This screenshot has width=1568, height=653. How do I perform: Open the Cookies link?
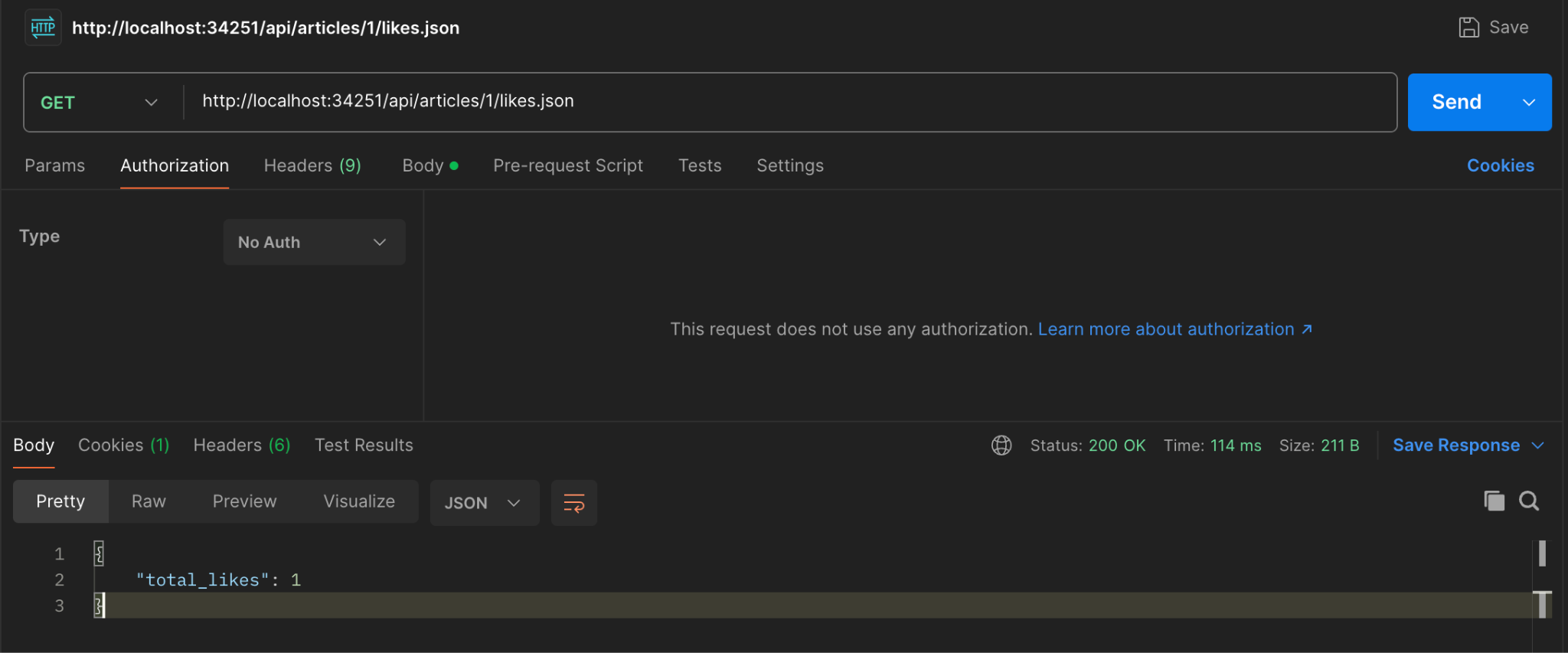click(1500, 166)
